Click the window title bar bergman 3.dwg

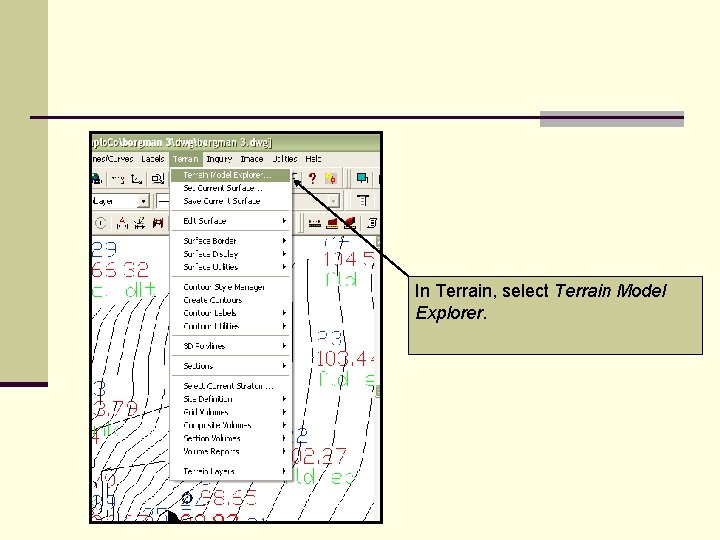[236, 142]
